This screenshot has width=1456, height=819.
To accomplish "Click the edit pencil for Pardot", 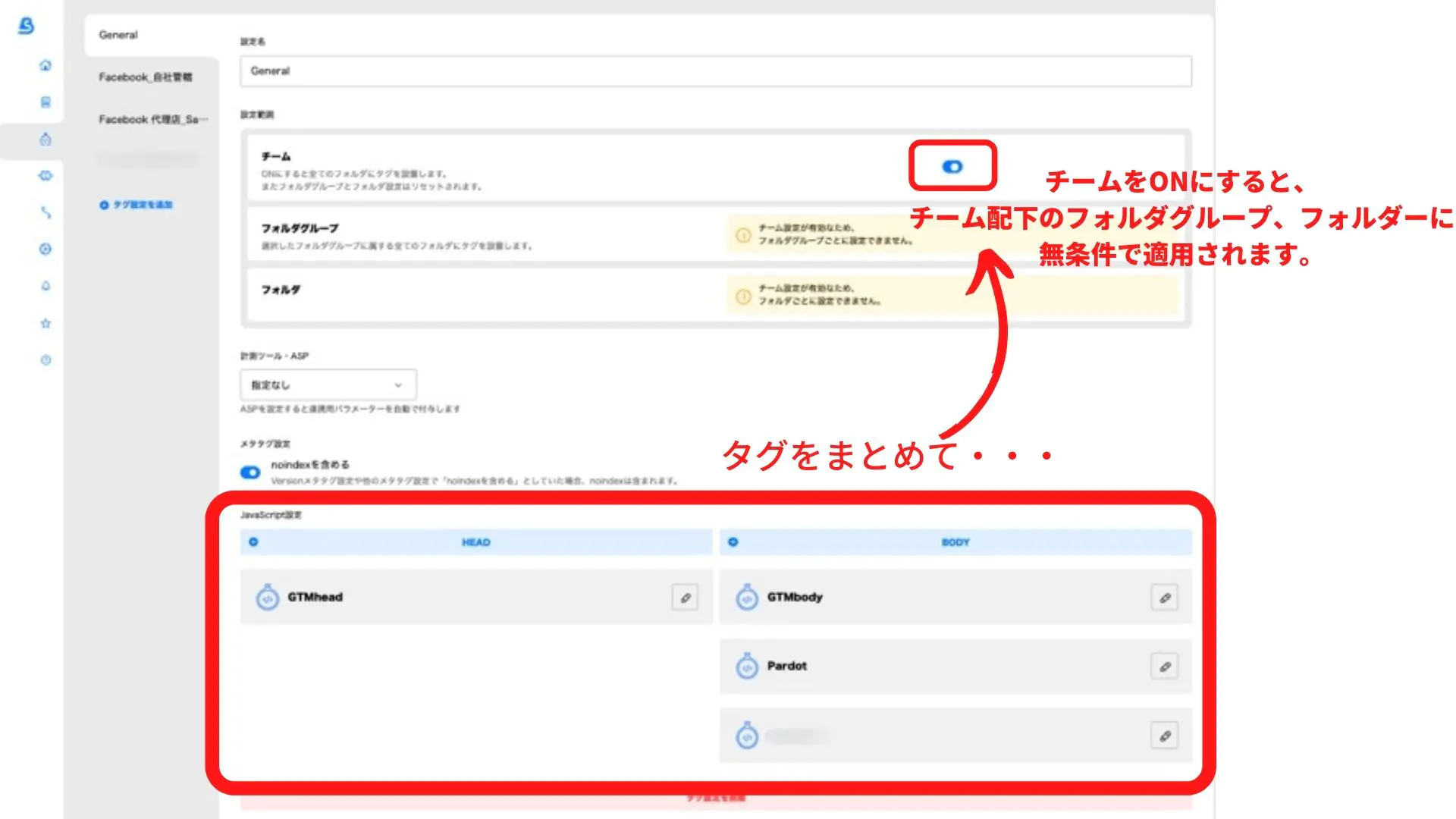I will point(1165,667).
